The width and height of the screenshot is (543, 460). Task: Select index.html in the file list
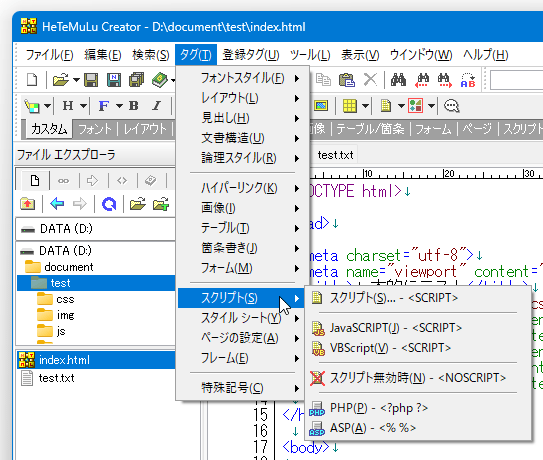click(96, 360)
